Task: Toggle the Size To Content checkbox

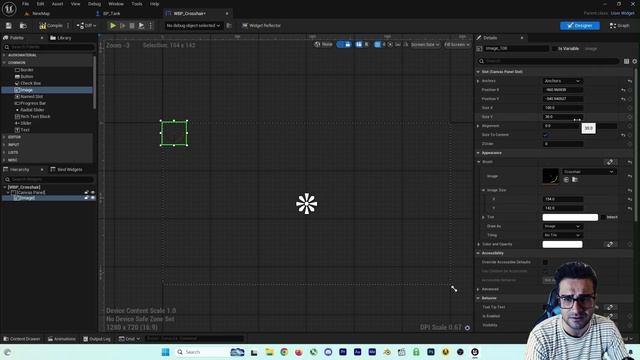Action: (x=546, y=135)
